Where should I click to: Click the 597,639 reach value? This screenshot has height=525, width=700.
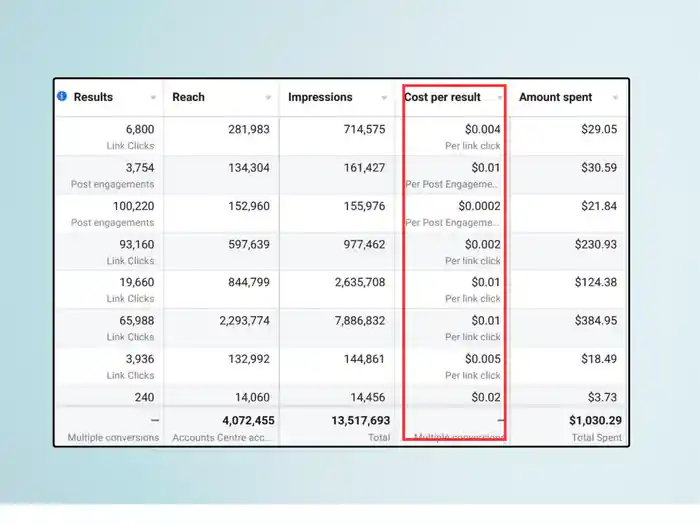[249, 245]
